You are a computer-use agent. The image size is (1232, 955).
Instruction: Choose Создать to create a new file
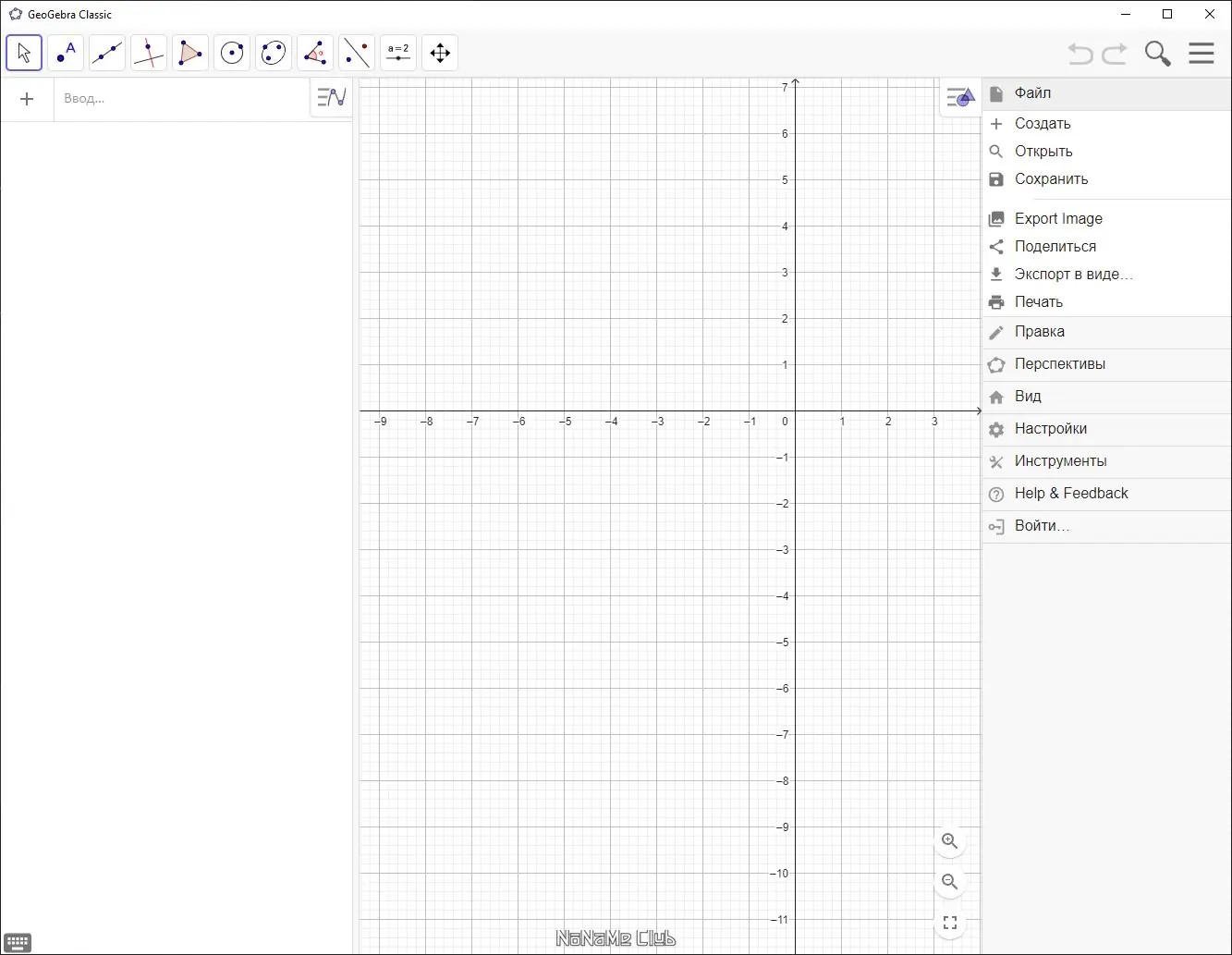[1107, 124]
